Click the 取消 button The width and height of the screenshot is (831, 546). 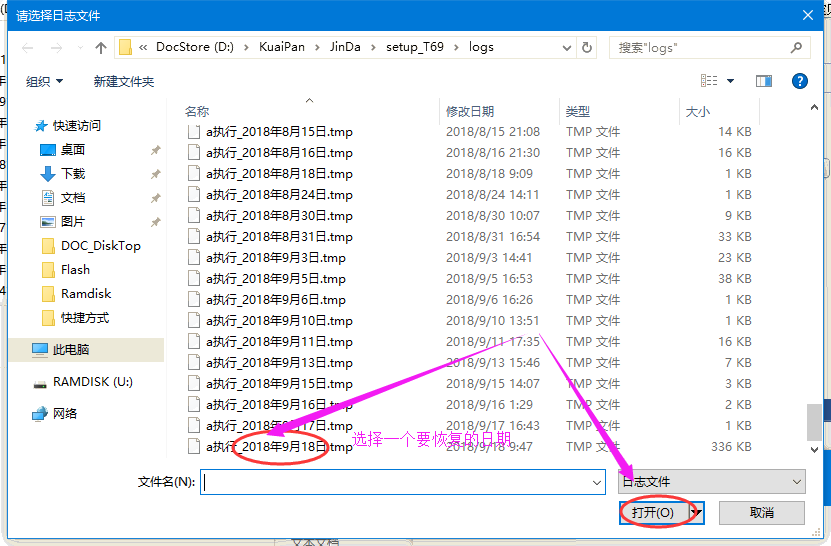pyautogui.click(x=761, y=512)
